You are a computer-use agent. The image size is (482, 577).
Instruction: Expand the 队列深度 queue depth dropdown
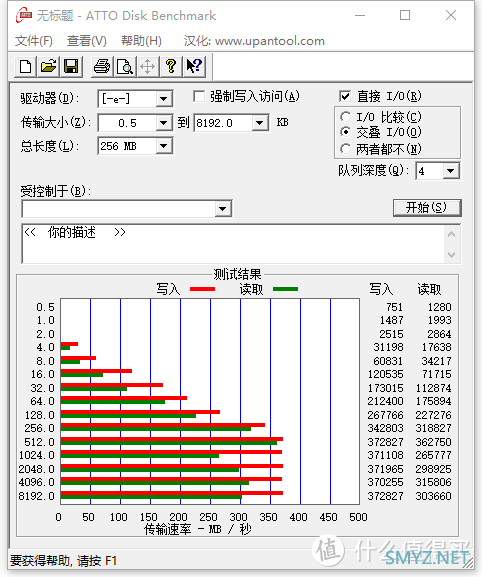click(x=451, y=171)
